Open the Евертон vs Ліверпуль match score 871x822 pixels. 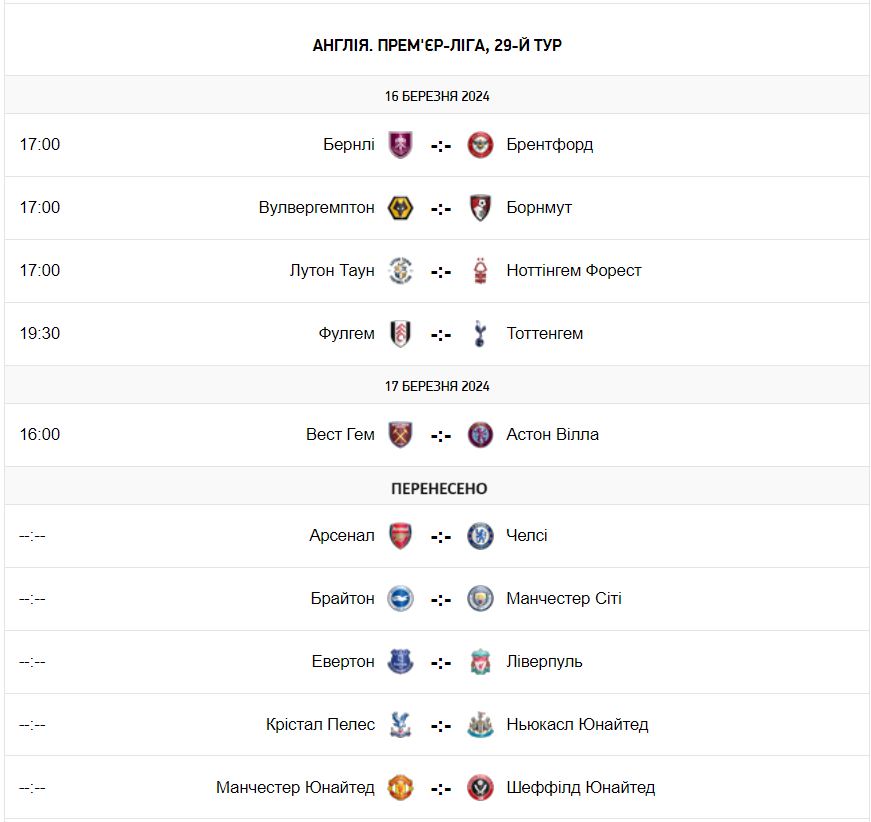point(441,663)
